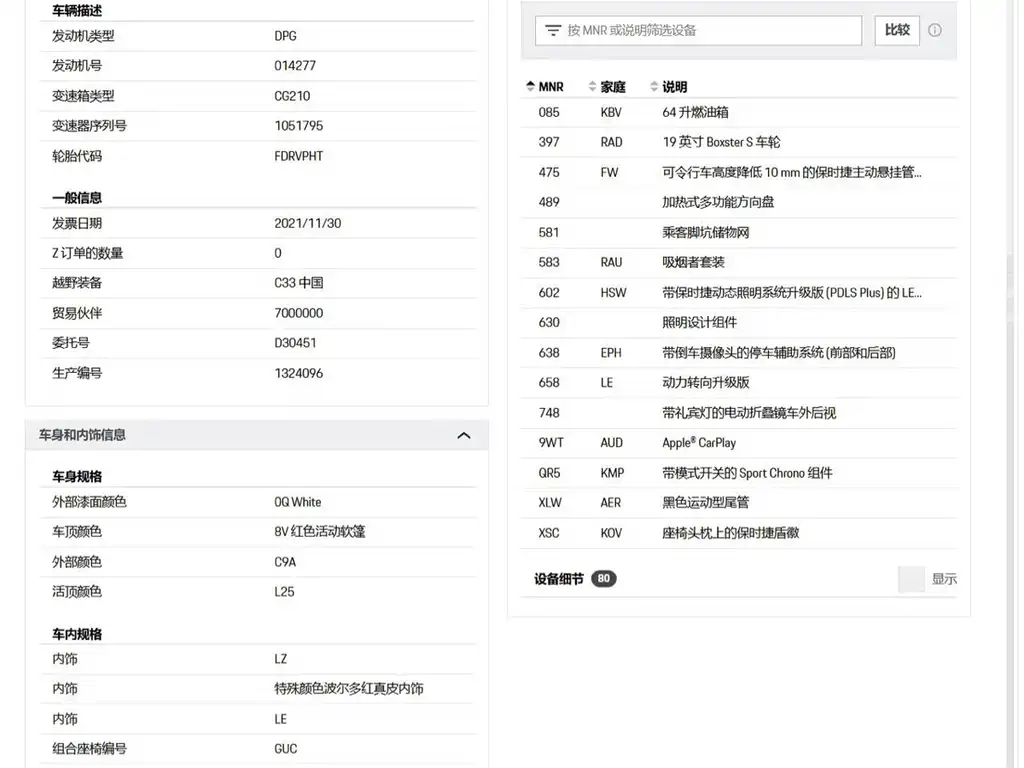Select the 085 KBV 64 升燃油箱 row
The image size is (1024, 768).
click(x=739, y=112)
